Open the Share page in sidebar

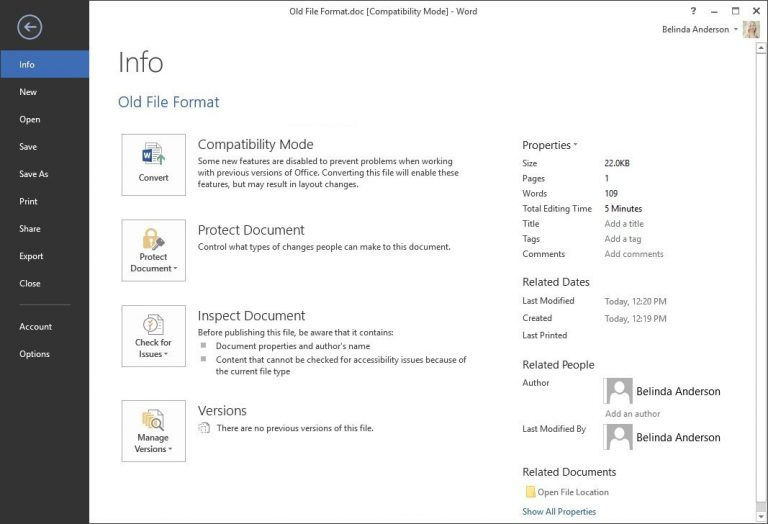click(45, 229)
